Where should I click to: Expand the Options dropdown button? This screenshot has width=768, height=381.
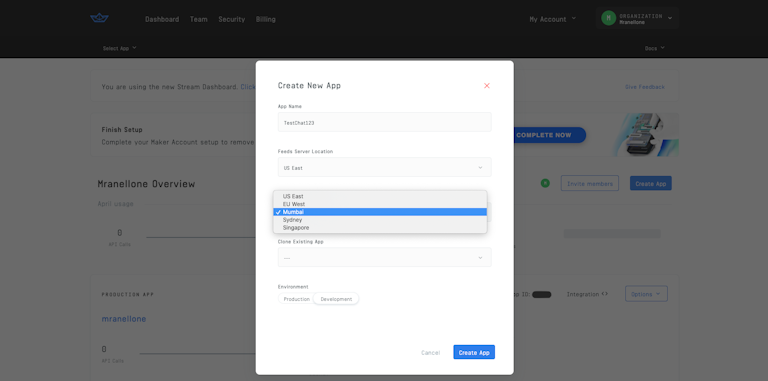click(646, 294)
